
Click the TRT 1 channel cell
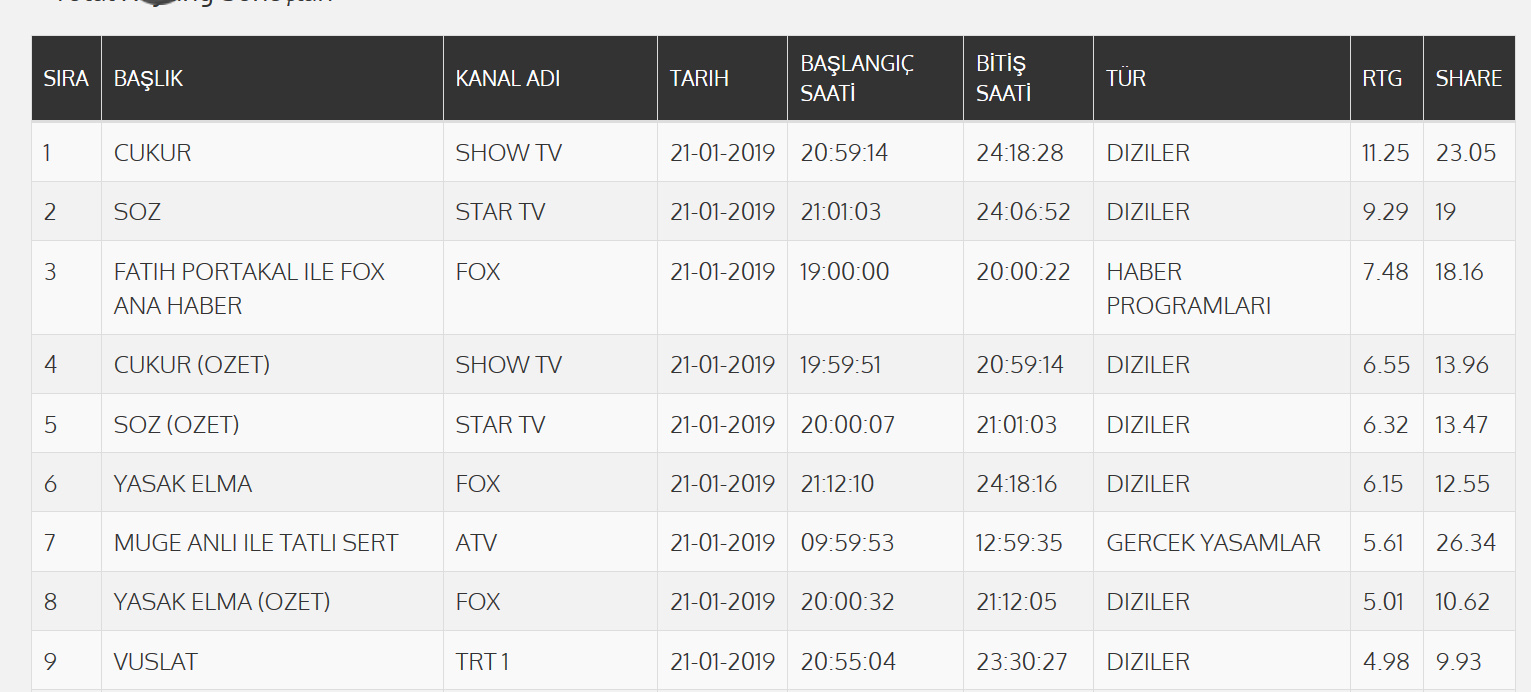482,662
